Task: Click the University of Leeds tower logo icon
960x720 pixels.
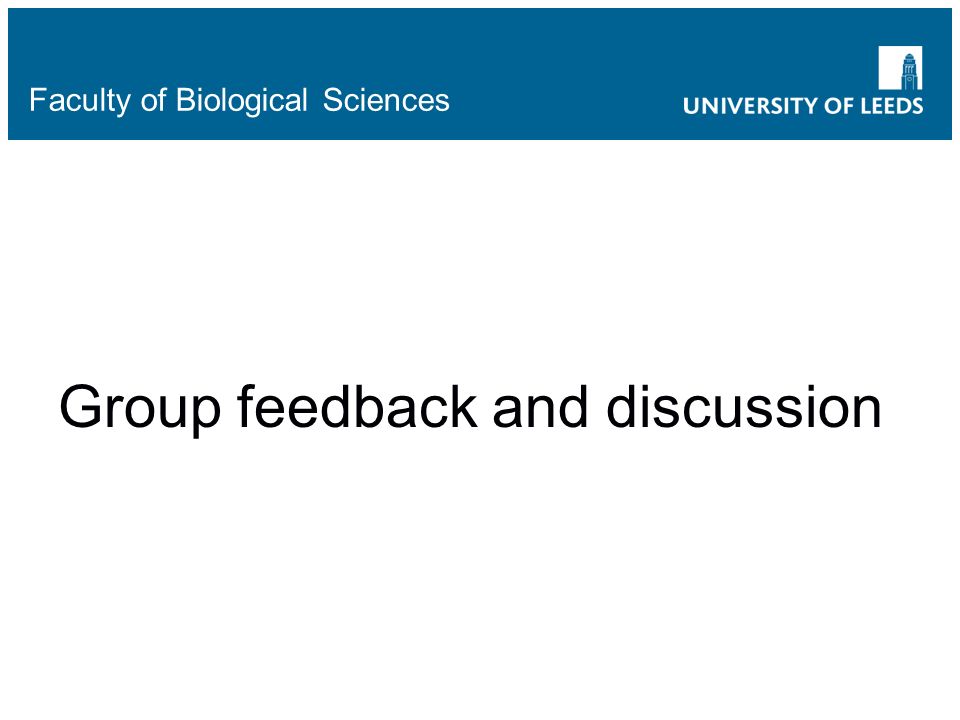Action: click(x=900, y=68)
